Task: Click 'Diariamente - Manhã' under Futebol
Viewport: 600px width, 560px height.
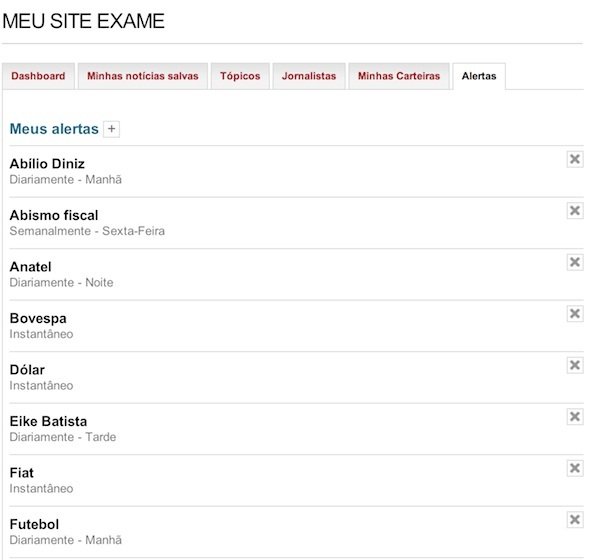Action: (x=66, y=540)
